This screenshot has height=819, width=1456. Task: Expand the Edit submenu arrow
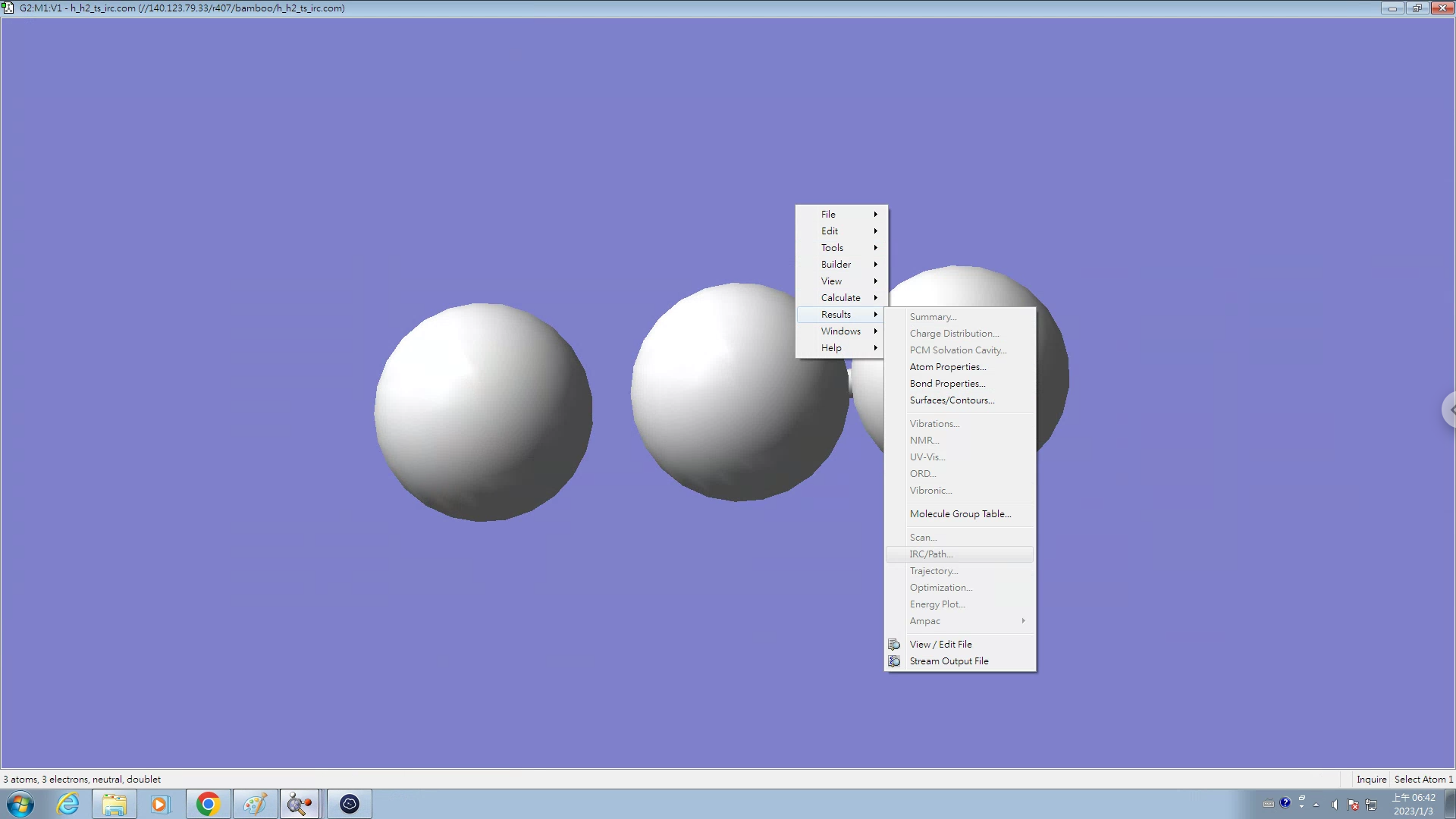click(x=875, y=231)
